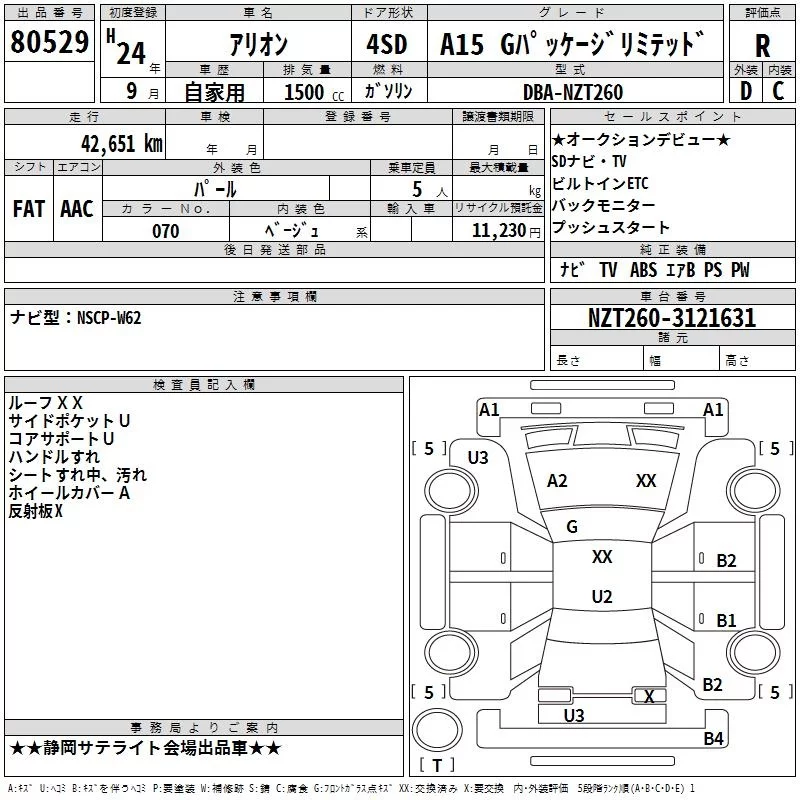Image resolution: width=800 pixels, height=800 pixels.
Task: Click the X mark on the rear bumper
Action: (650, 696)
